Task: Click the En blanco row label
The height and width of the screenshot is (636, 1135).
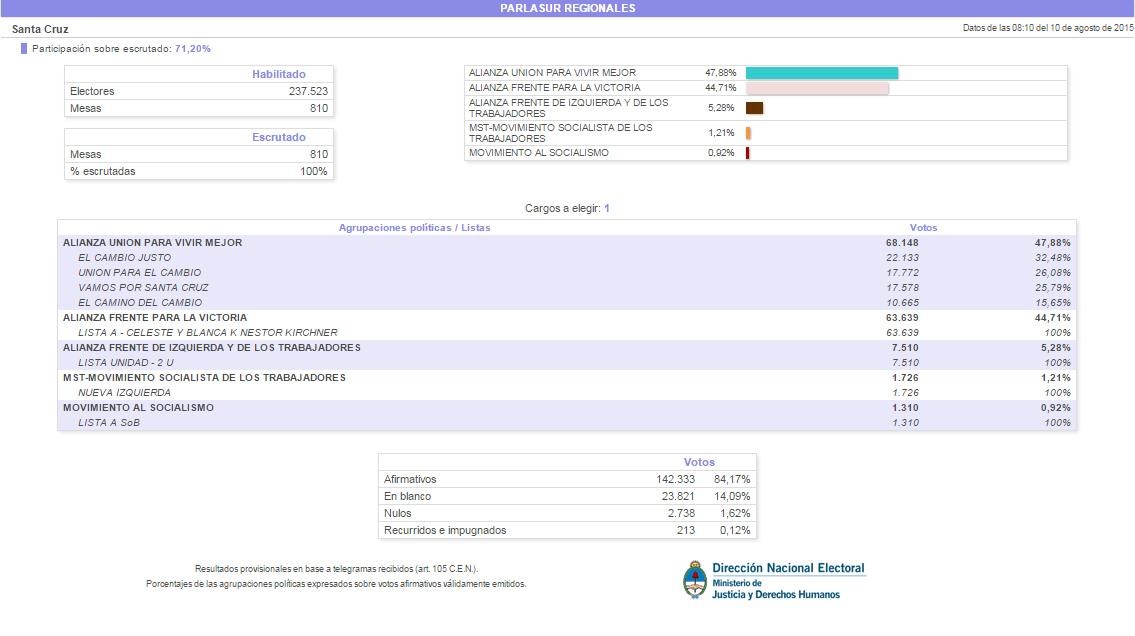Action: pos(408,496)
